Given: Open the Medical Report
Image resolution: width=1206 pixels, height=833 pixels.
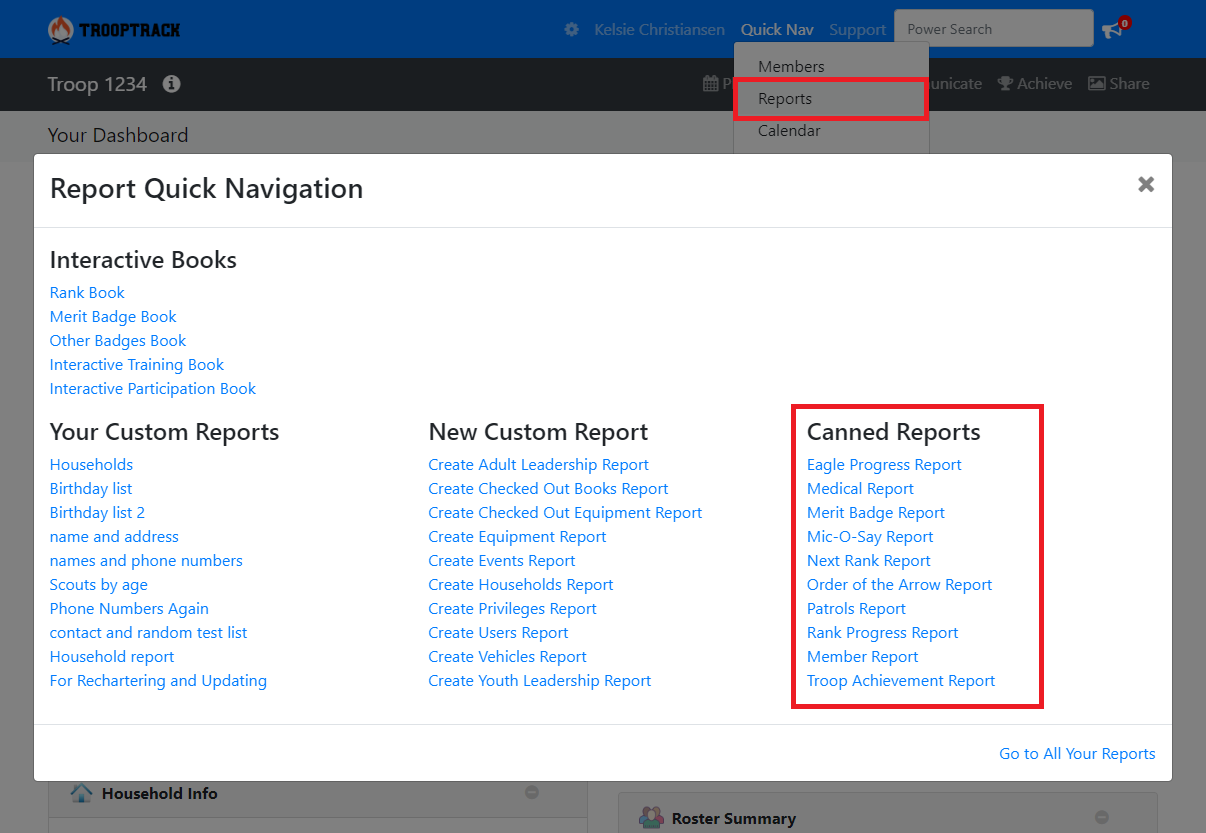Looking at the screenshot, I should [x=860, y=489].
